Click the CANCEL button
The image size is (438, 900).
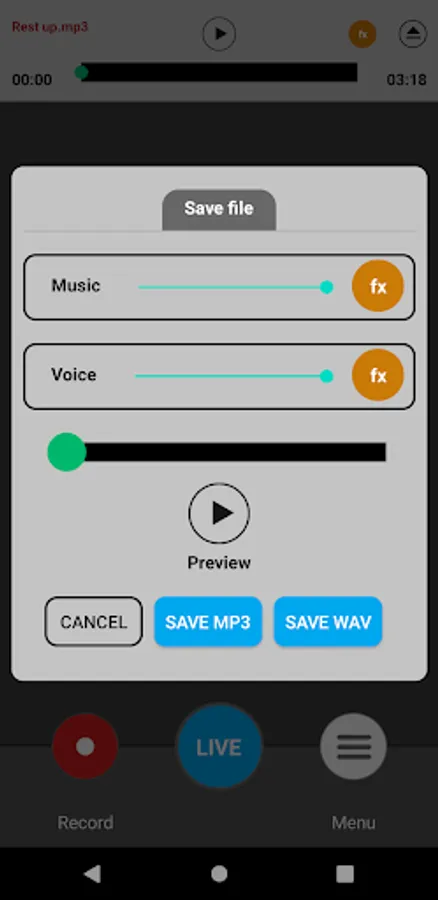(94, 622)
